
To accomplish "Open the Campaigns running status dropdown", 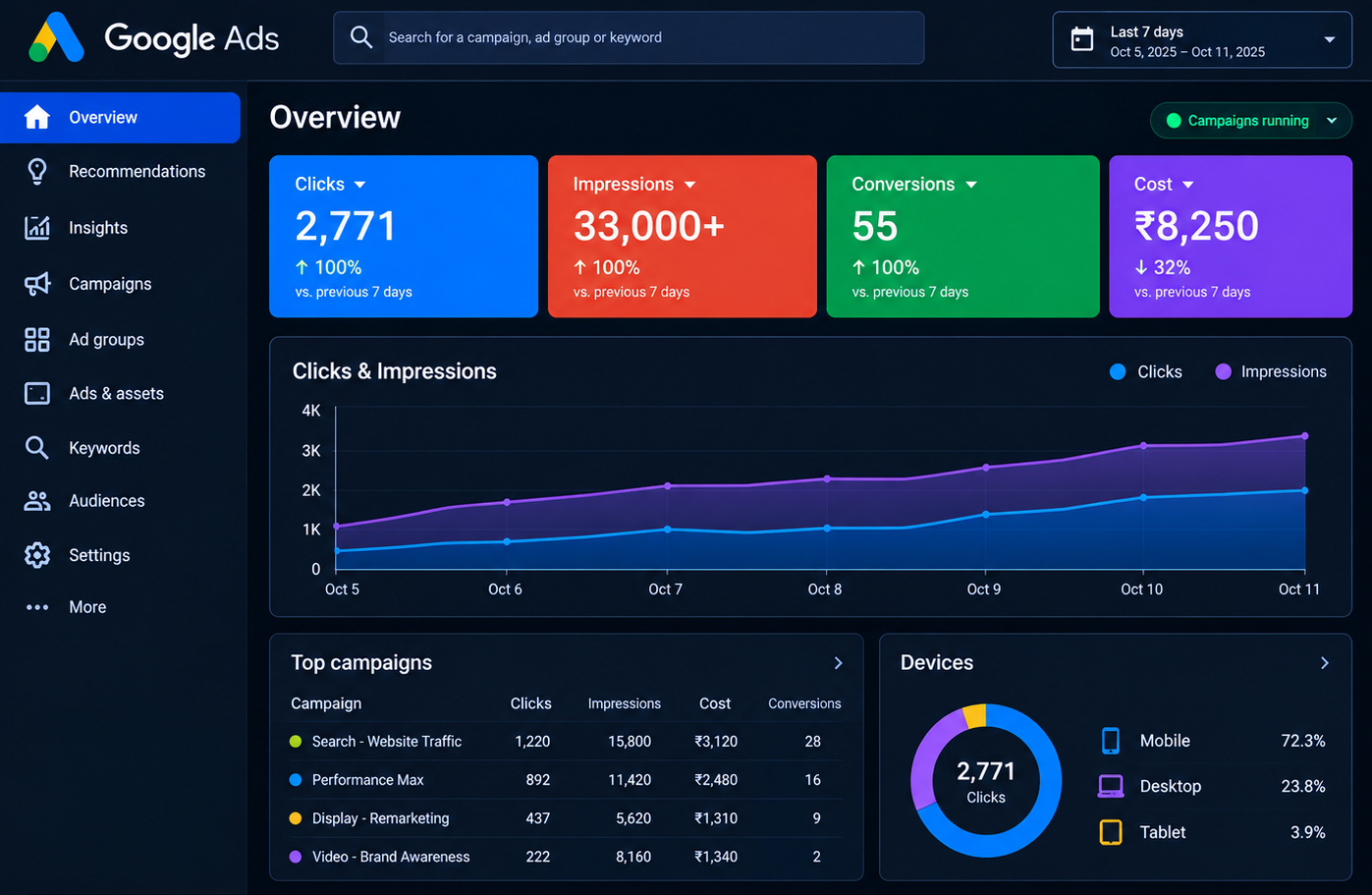I will (x=1251, y=121).
